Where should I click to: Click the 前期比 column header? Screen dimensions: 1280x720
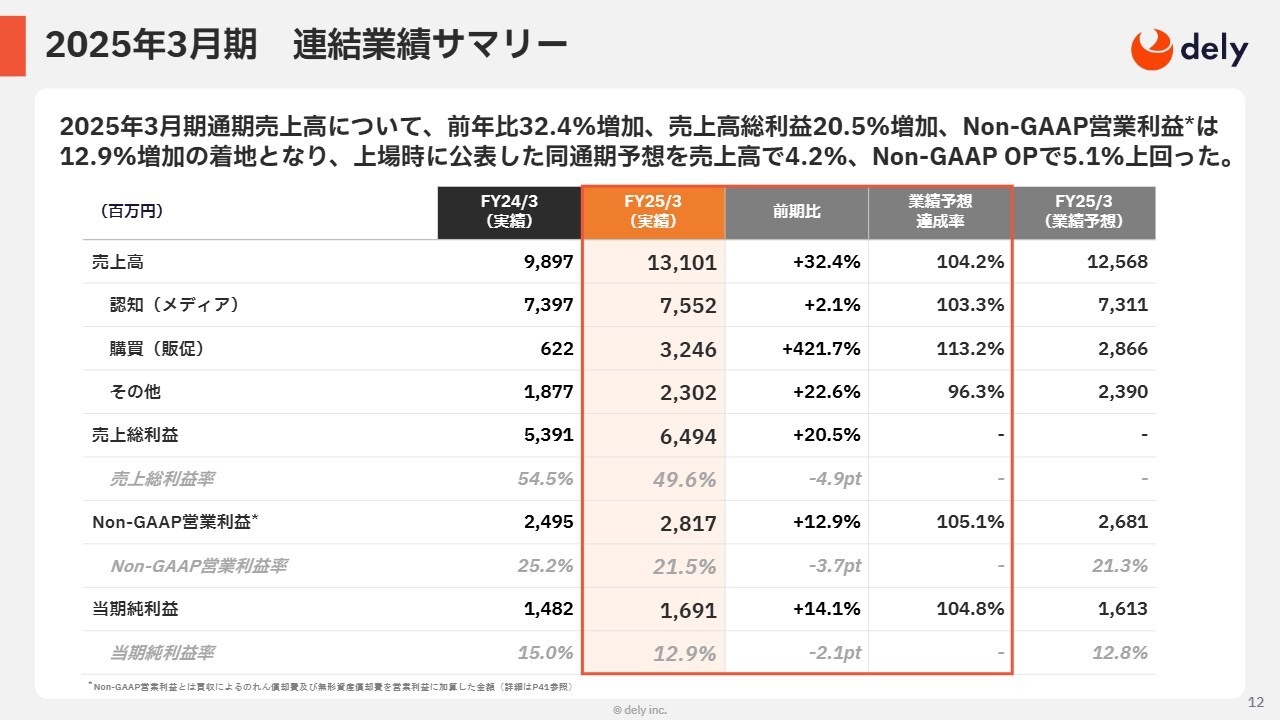[797, 212]
